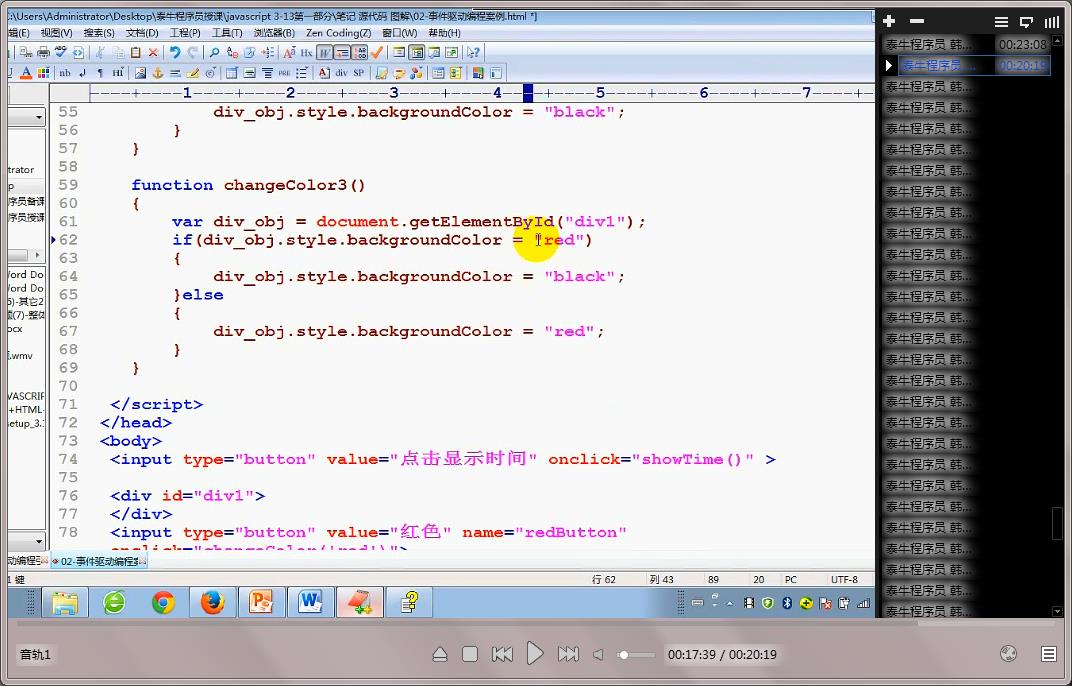Image resolution: width=1072 pixels, height=686 pixels.
Task: Open the list tag dropdown icon
Action: pos(302,72)
